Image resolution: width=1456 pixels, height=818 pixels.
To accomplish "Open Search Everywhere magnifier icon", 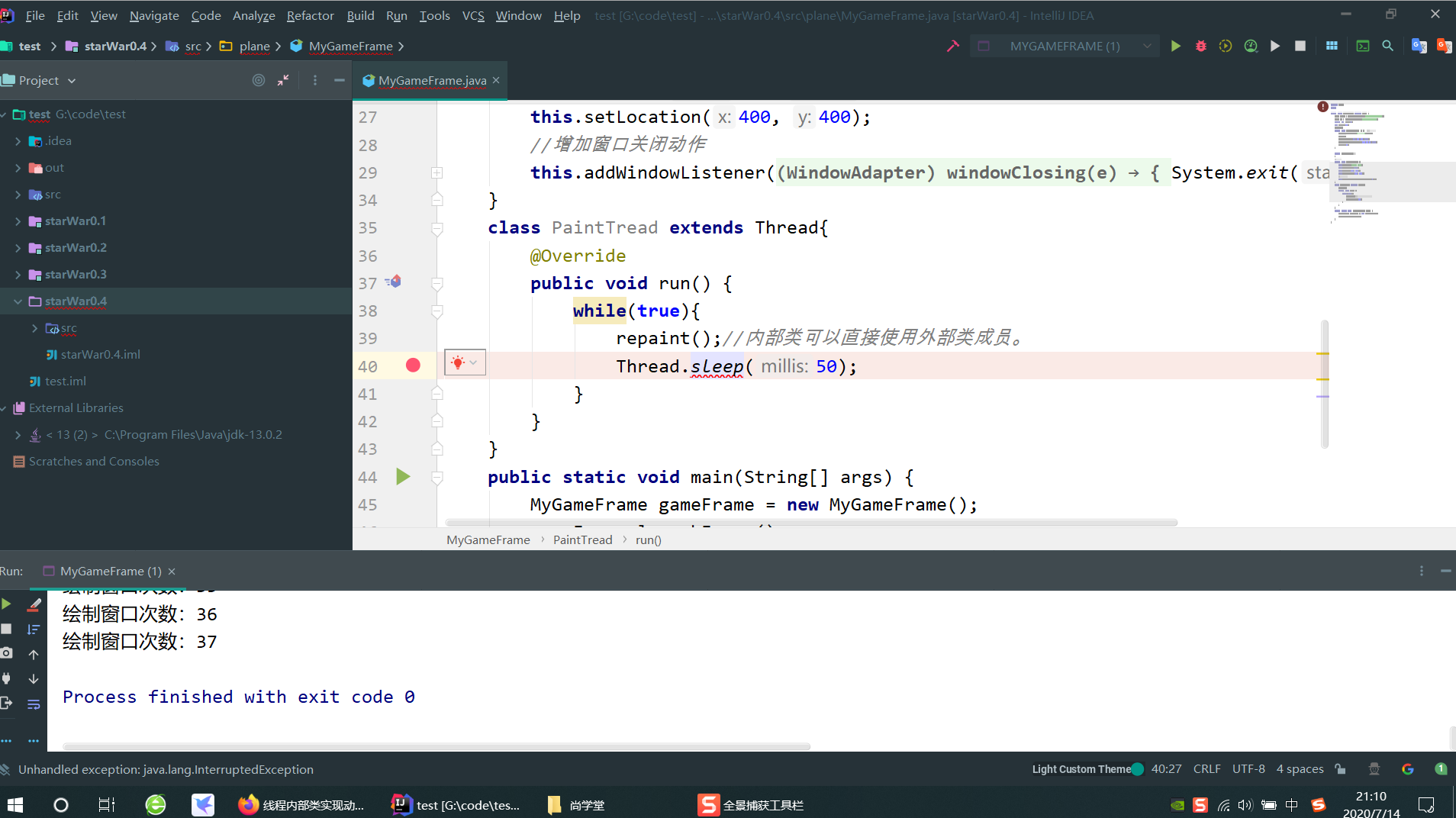I will (1388, 46).
